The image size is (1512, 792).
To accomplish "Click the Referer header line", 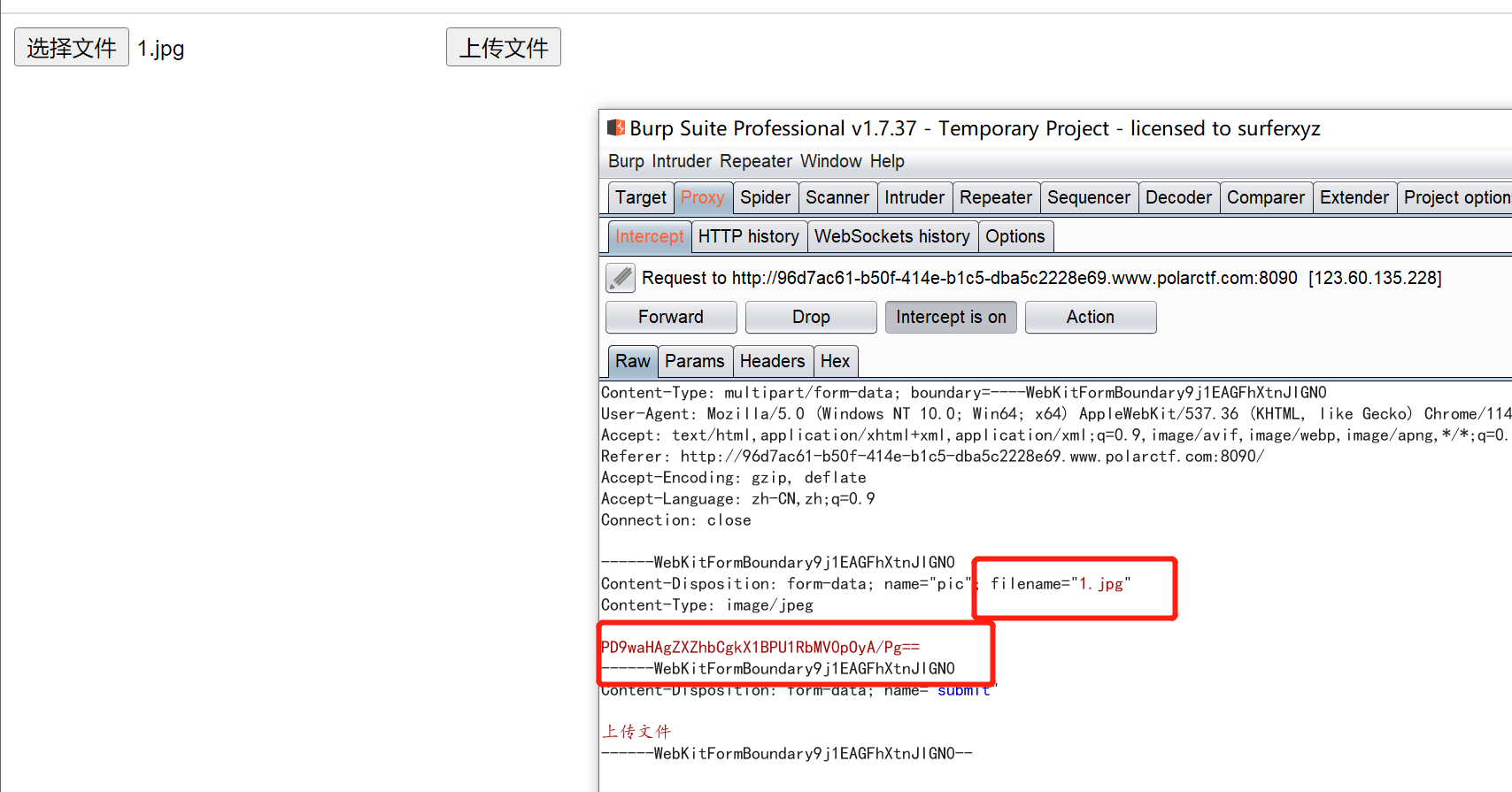I will pos(933,457).
